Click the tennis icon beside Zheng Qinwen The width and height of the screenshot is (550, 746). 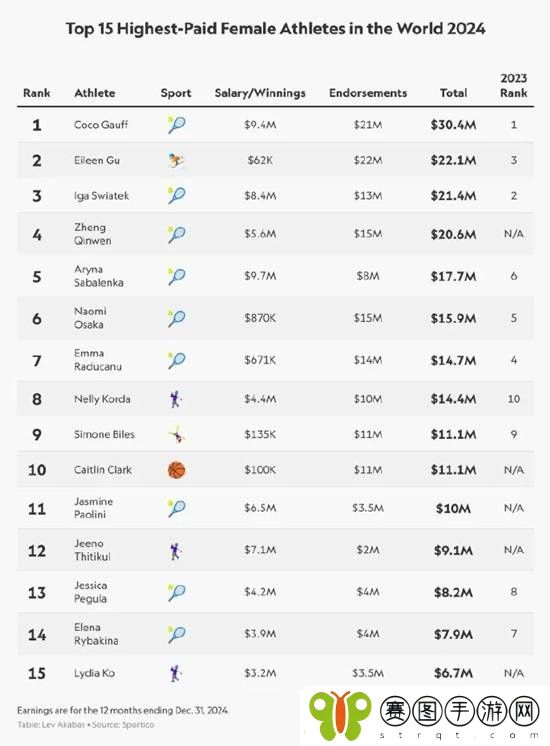(x=177, y=234)
